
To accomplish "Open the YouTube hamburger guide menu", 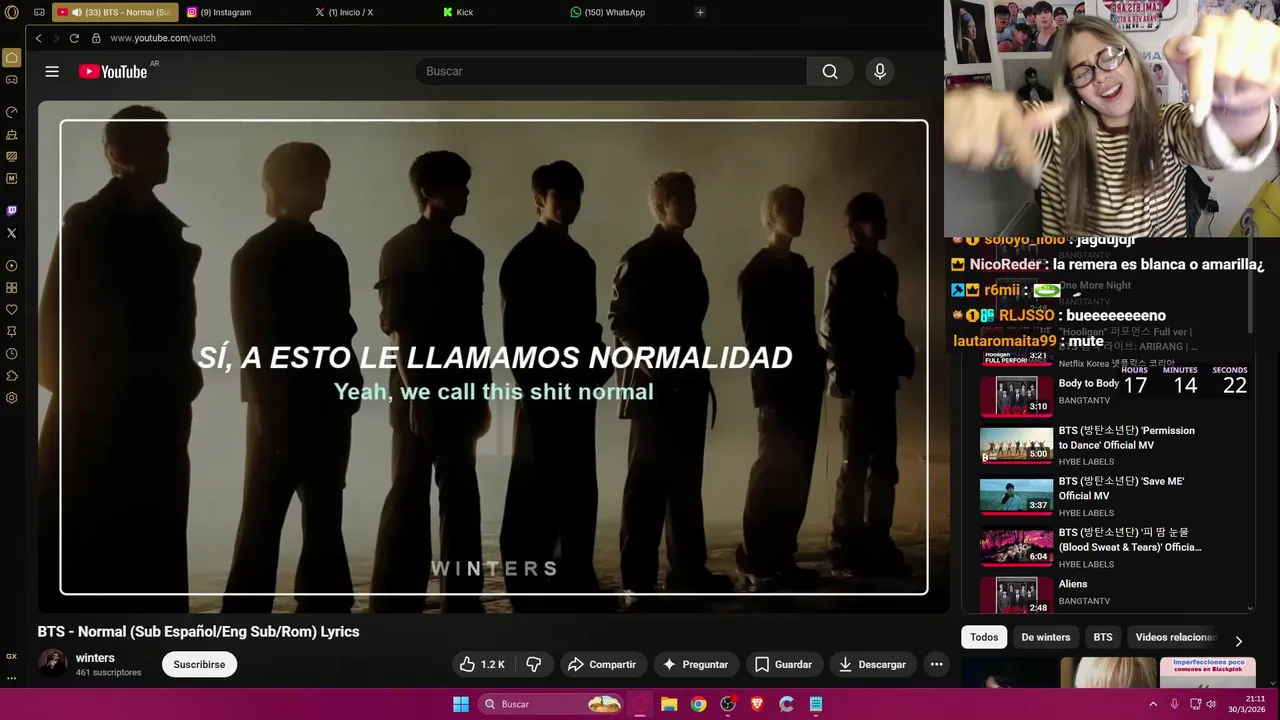I will tap(52, 71).
